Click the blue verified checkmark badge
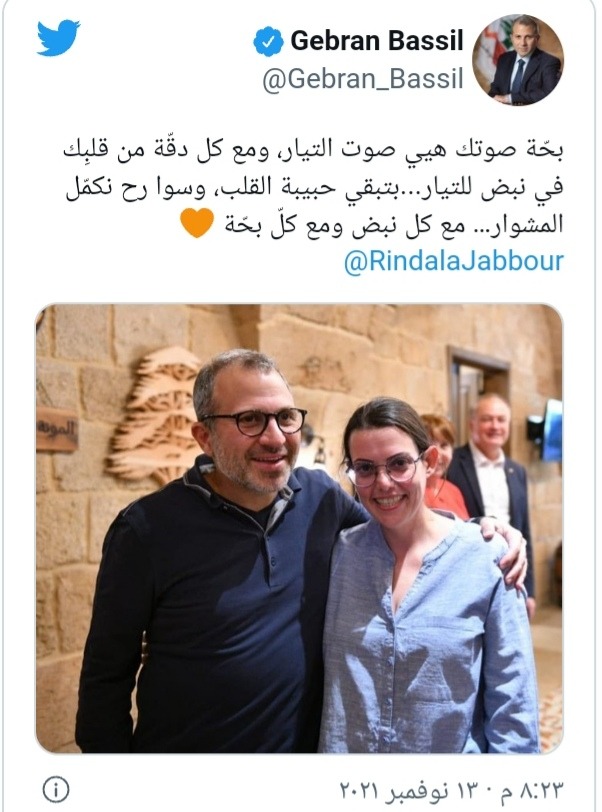This screenshot has height=812, width=602. 268,41
